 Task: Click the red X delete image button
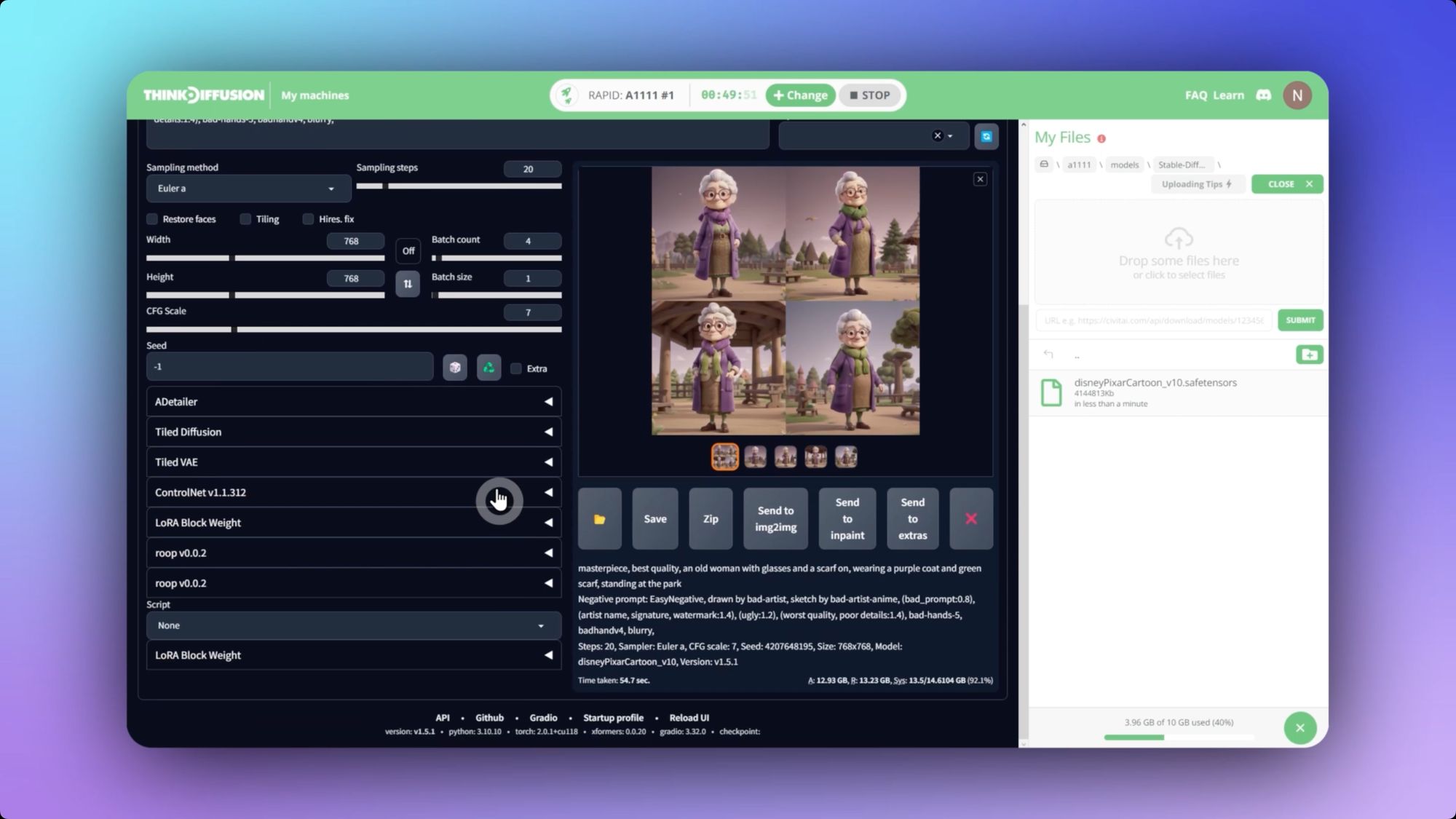coord(970,519)
